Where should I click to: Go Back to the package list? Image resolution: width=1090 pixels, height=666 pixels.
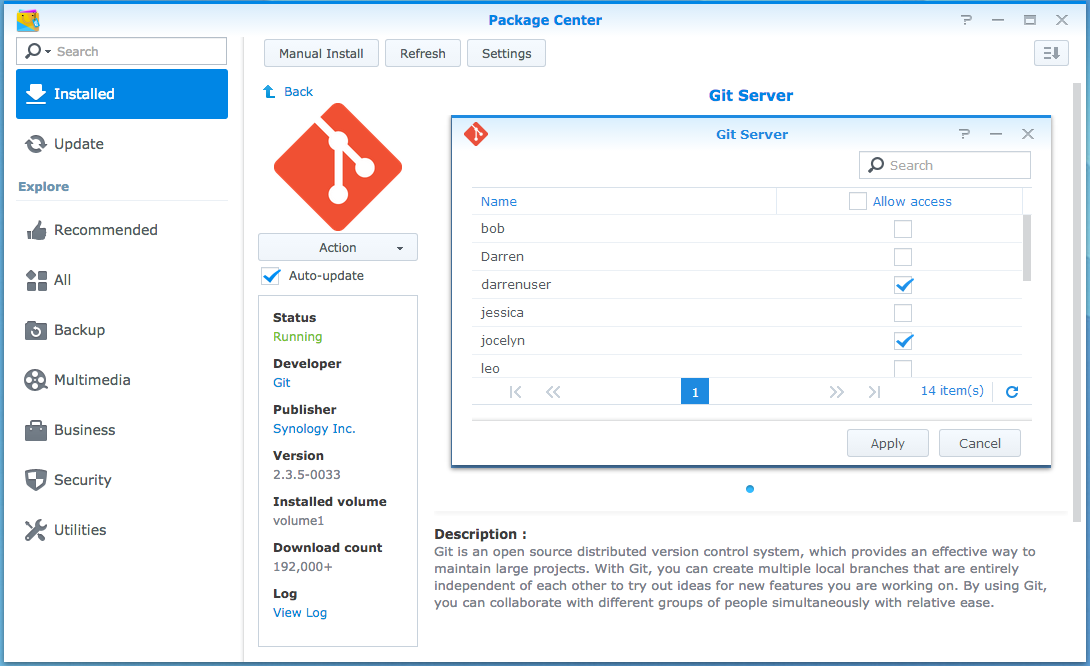288,92
